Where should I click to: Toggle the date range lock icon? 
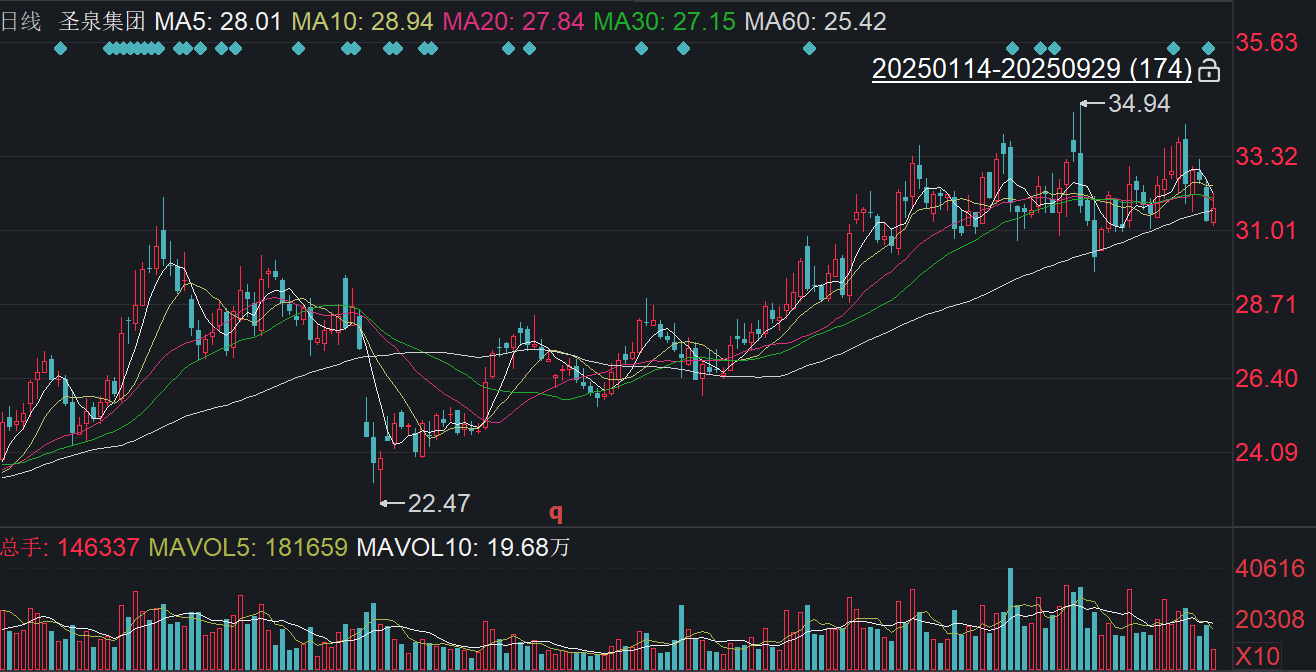1209,69
